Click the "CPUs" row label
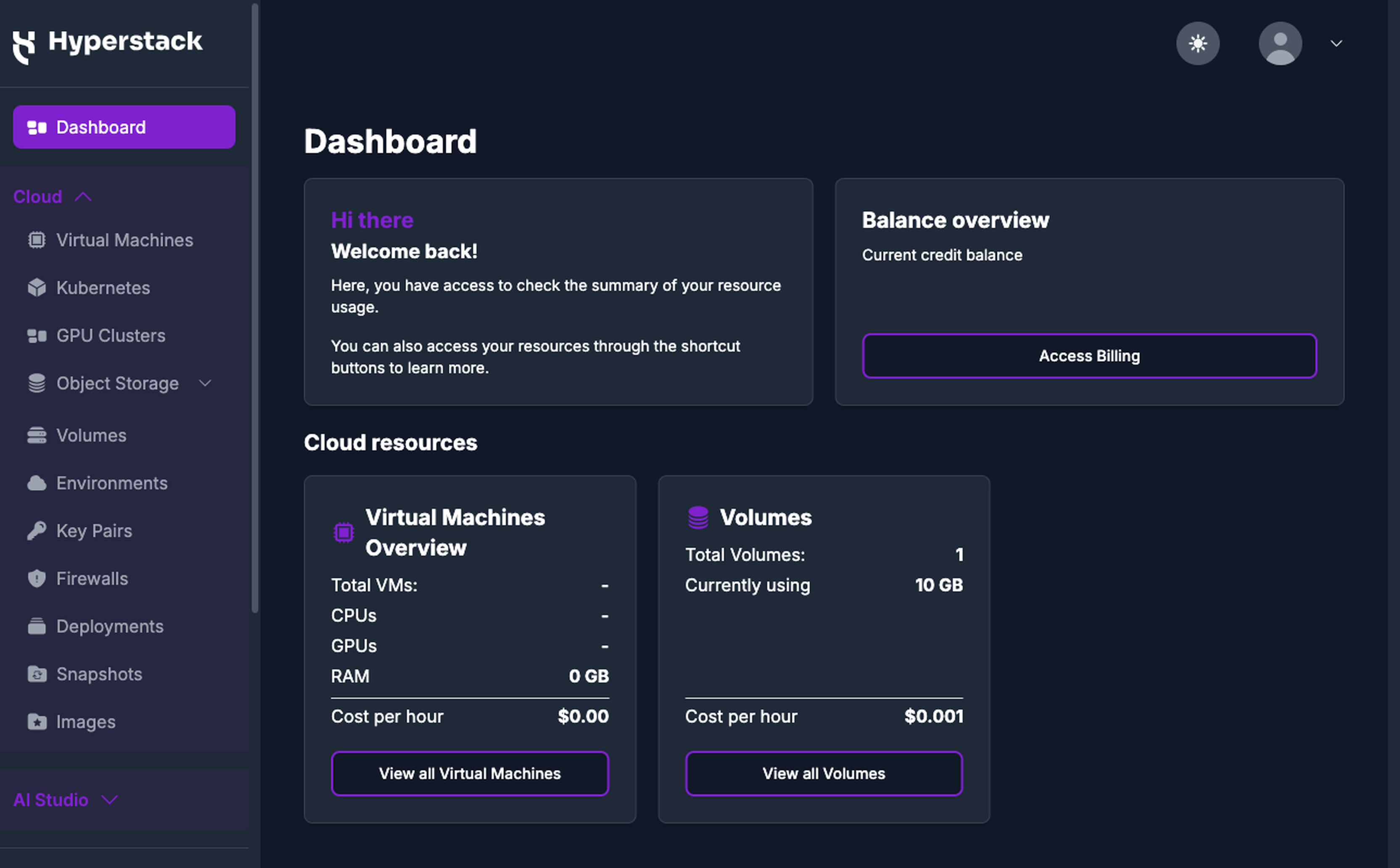This screenshot has height=868, width=1400. 354,616
